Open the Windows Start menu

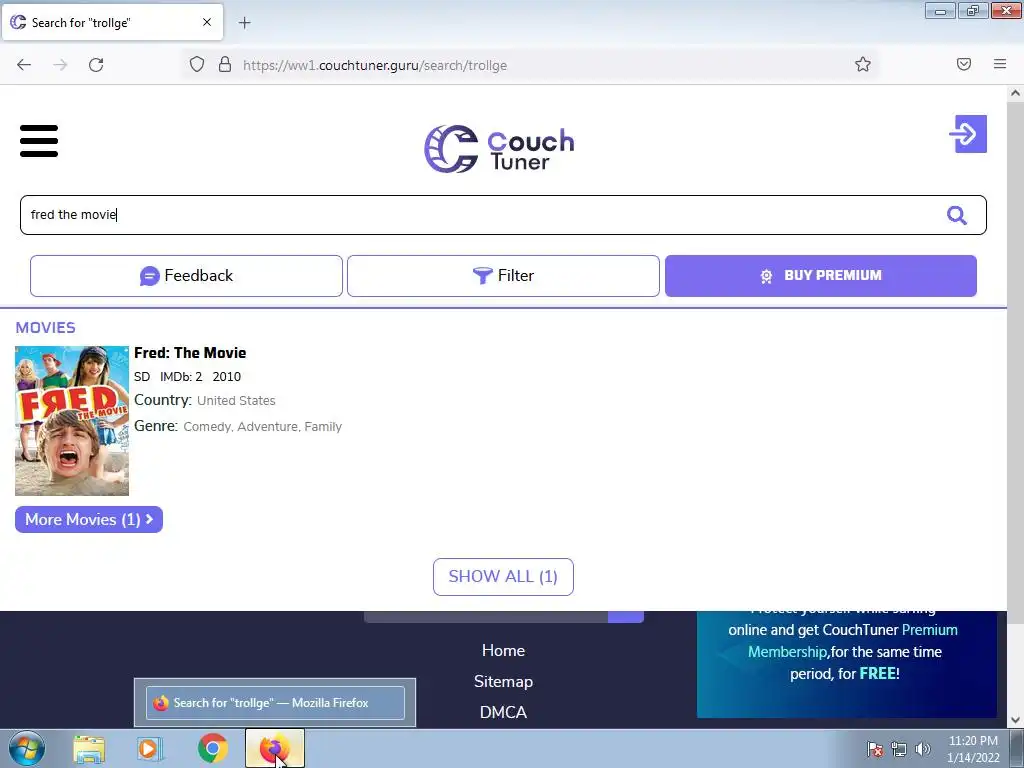27,748
